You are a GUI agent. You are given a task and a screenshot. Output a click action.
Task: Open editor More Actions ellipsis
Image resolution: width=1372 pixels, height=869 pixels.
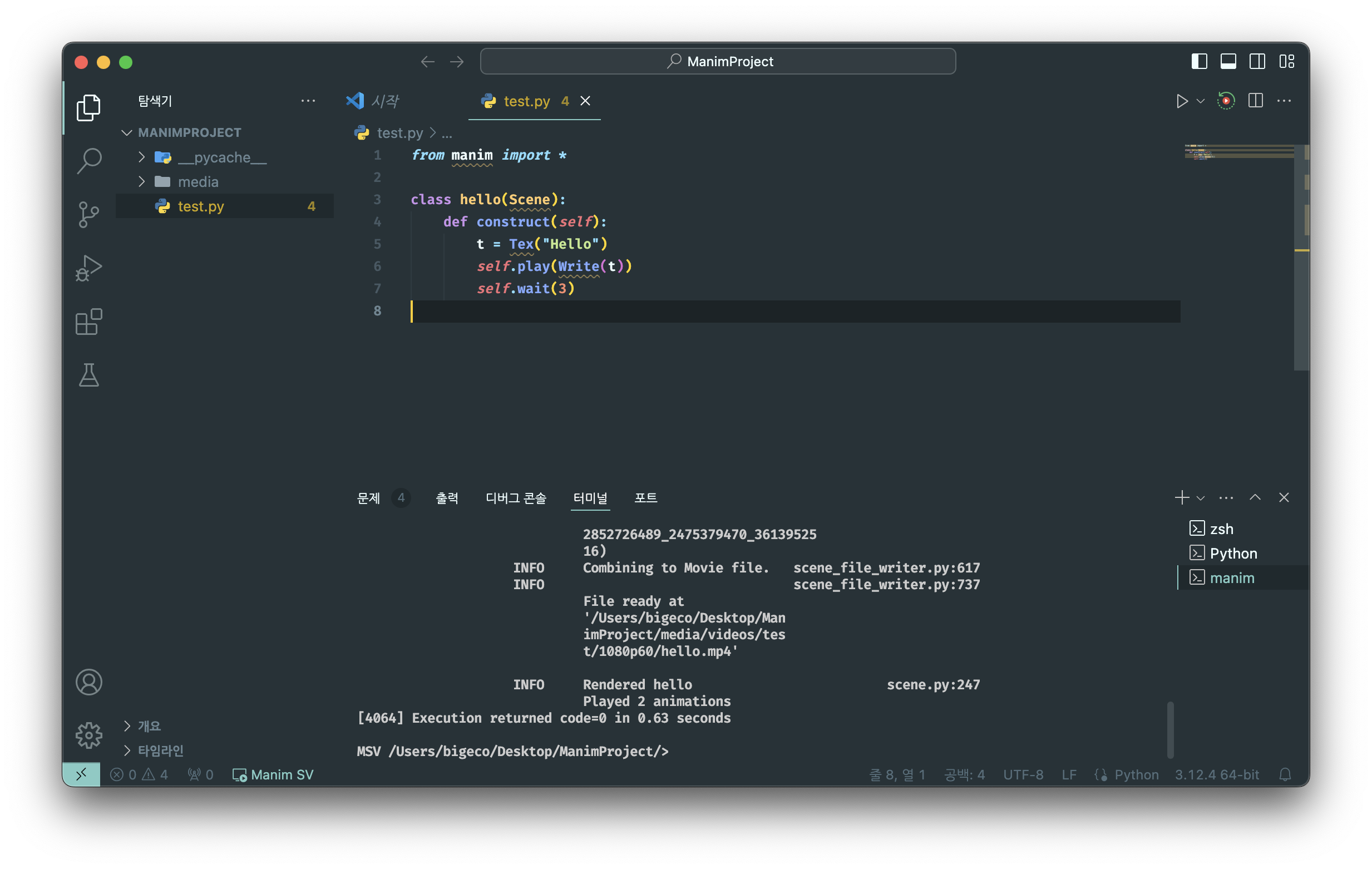pyautogui.click(x=1284, y=101)
